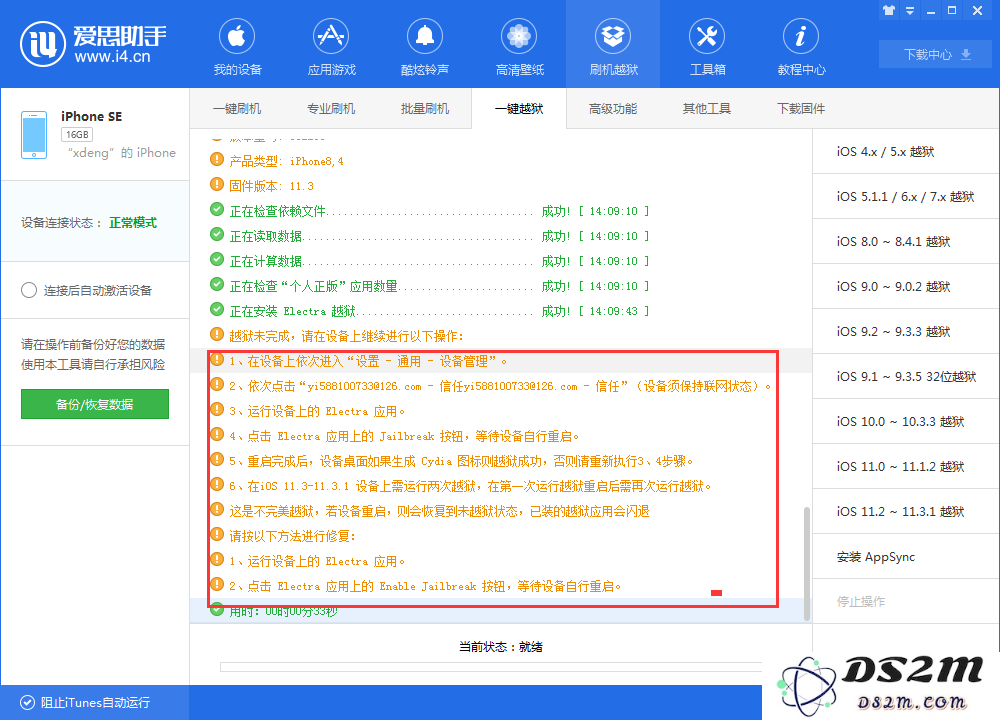Click log line 正在检查依赖文件

pos(439,211)
